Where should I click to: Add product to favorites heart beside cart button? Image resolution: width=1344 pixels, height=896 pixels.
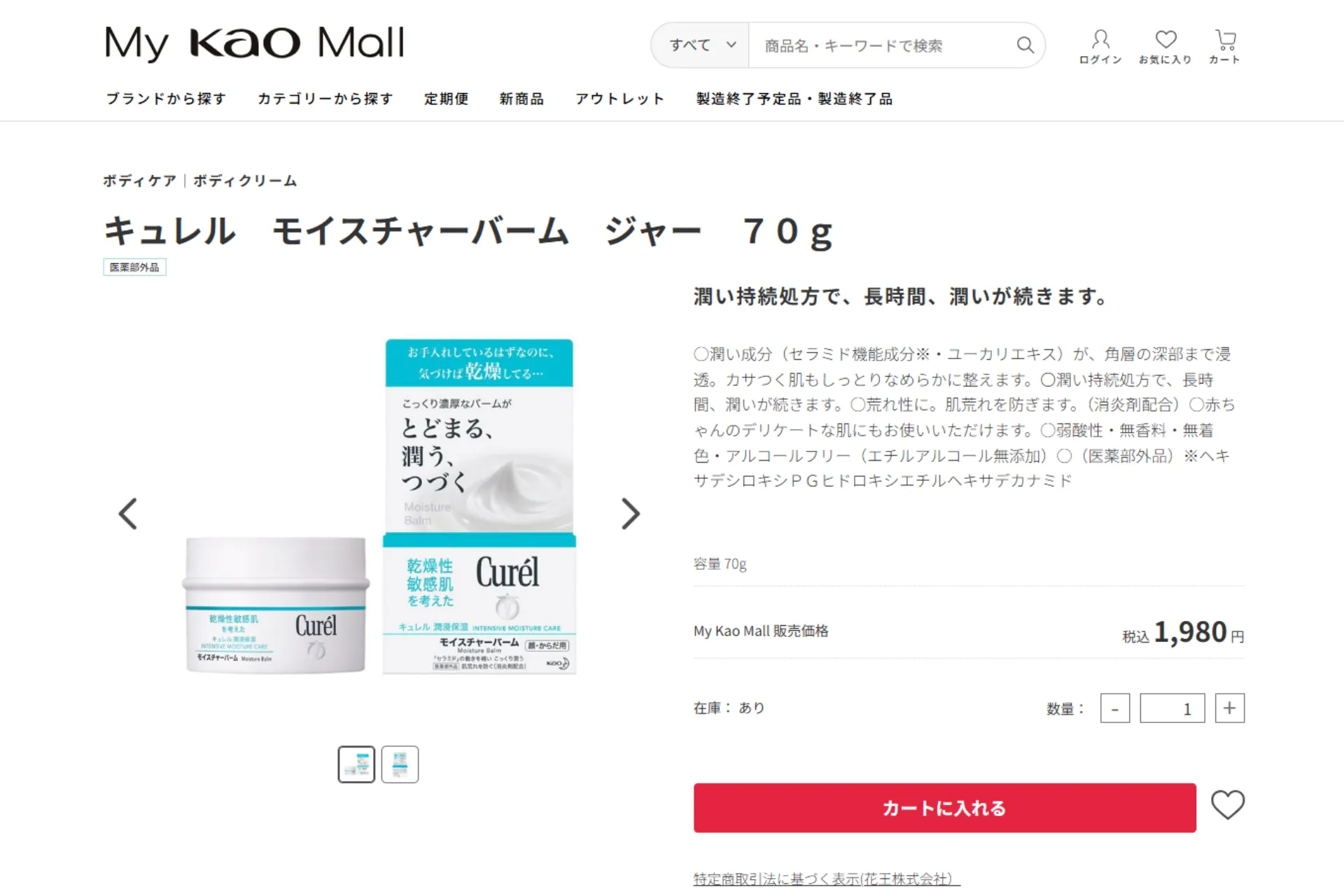click(x=1228, y=805)
